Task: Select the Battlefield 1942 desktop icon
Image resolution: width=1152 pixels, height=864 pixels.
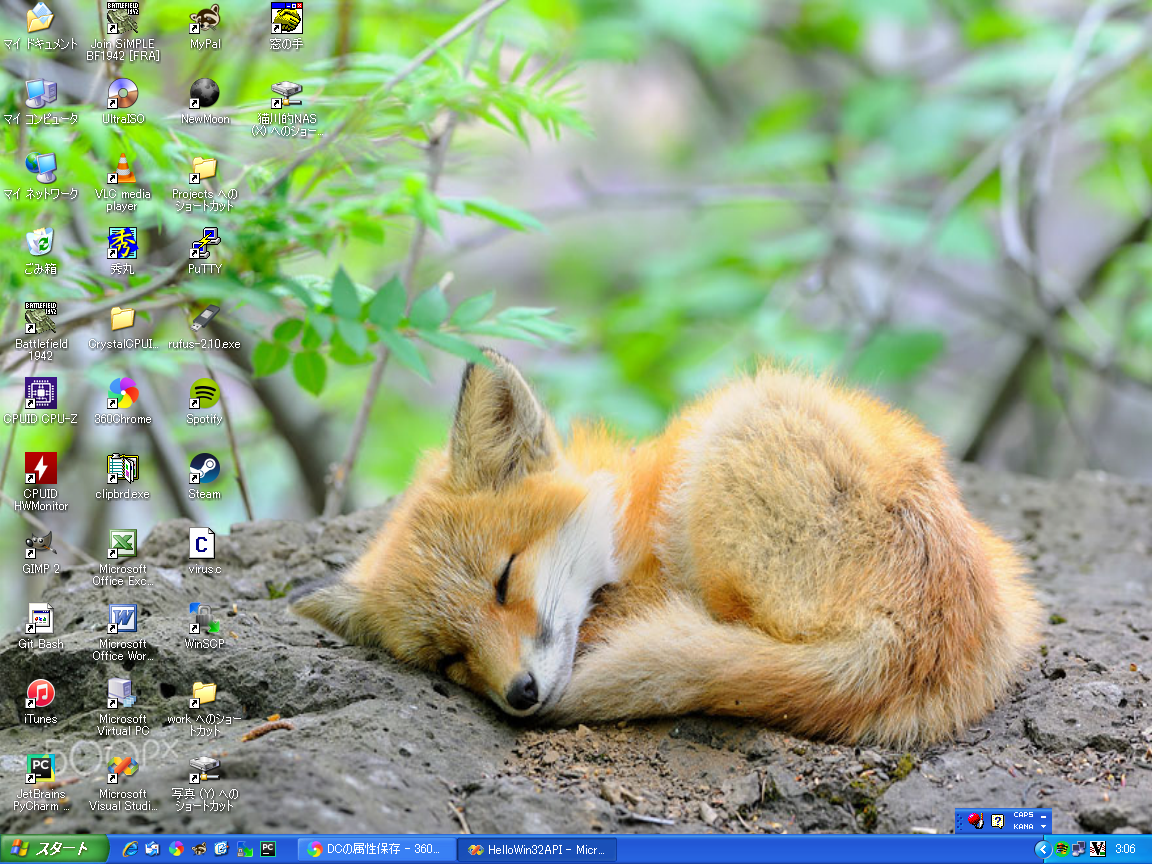Action: [40, 331]
